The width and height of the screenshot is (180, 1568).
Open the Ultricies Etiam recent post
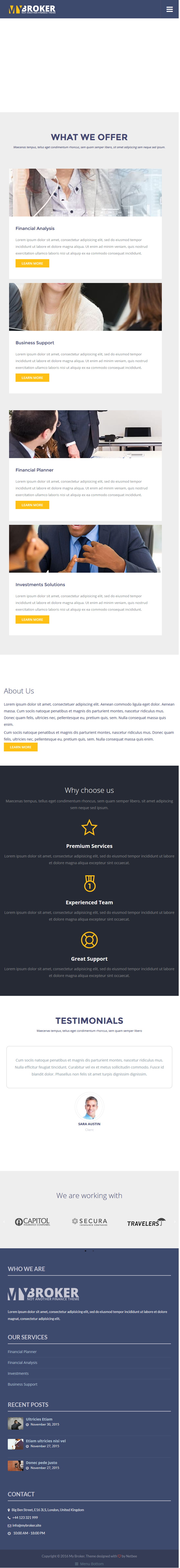coord(39,1419)
